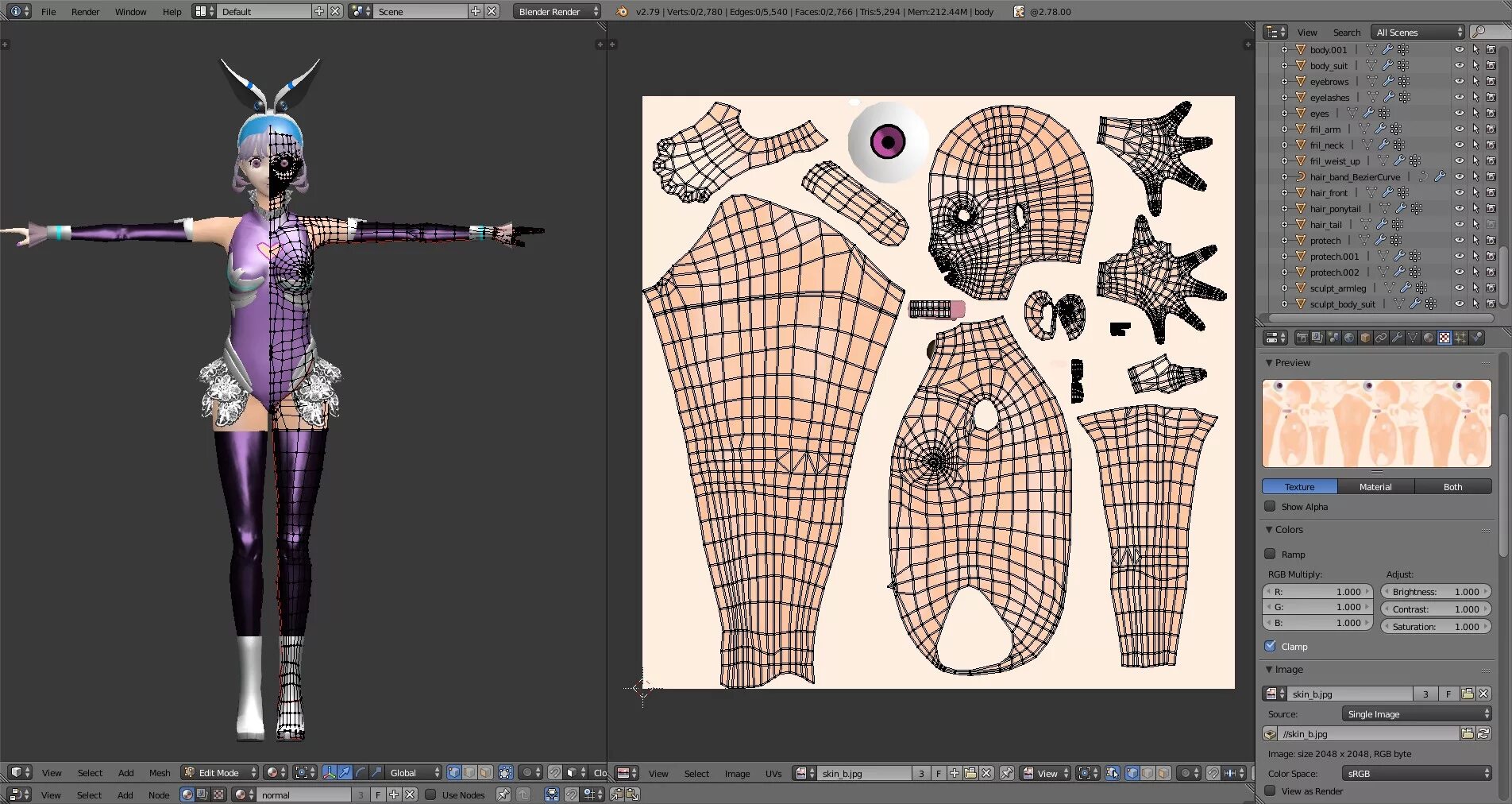Collapse the Colors panel

tap(1288, 529)
